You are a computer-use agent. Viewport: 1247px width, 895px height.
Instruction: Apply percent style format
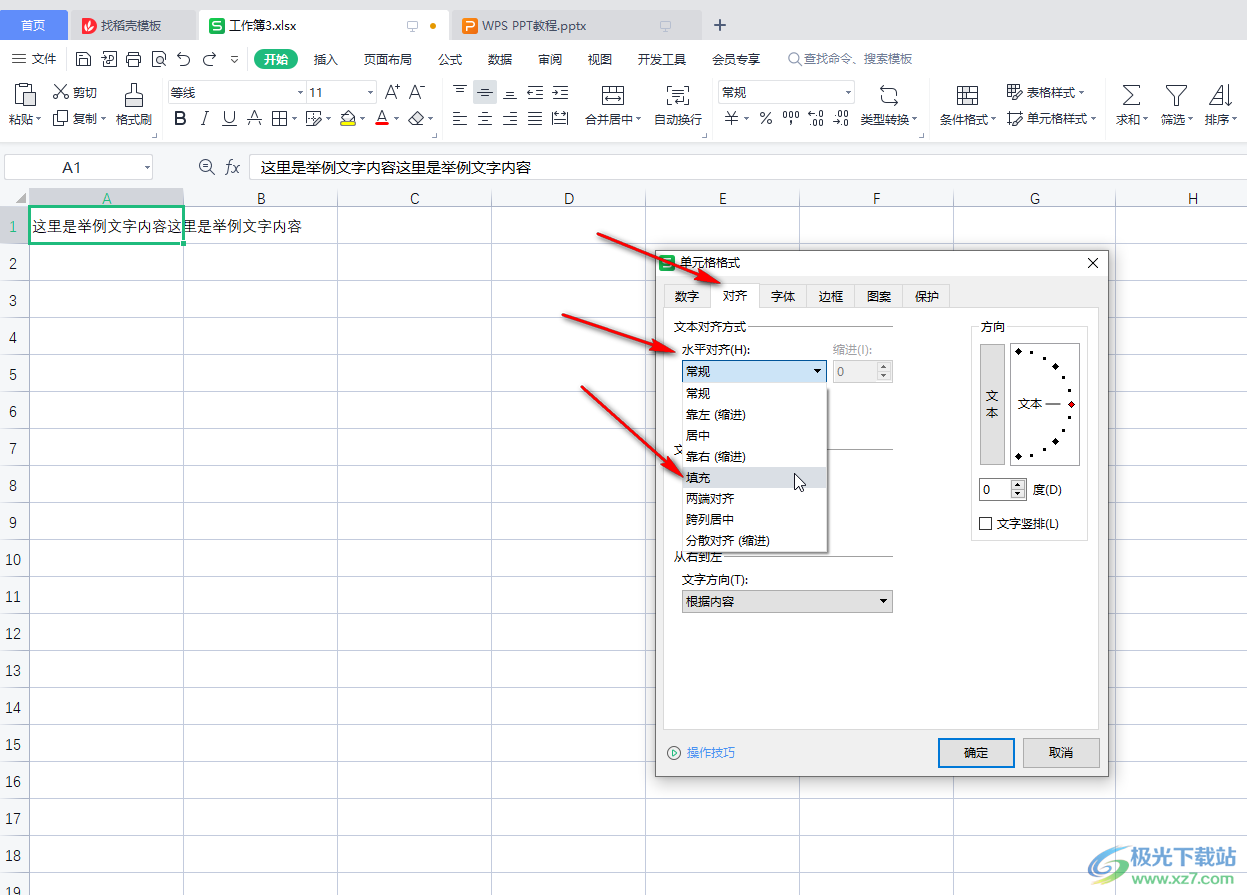pos(765,119)
